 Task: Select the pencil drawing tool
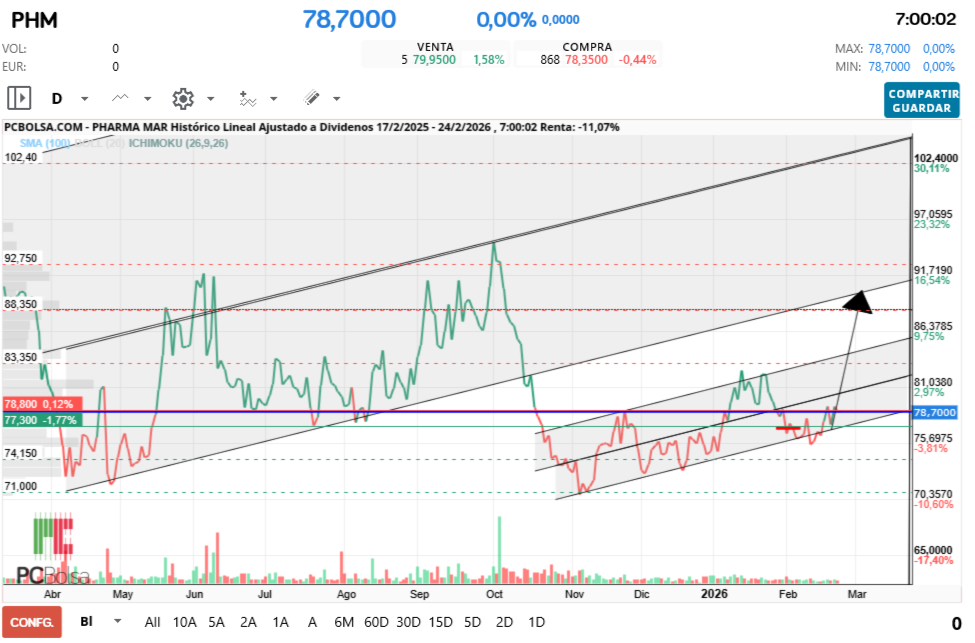311,98
